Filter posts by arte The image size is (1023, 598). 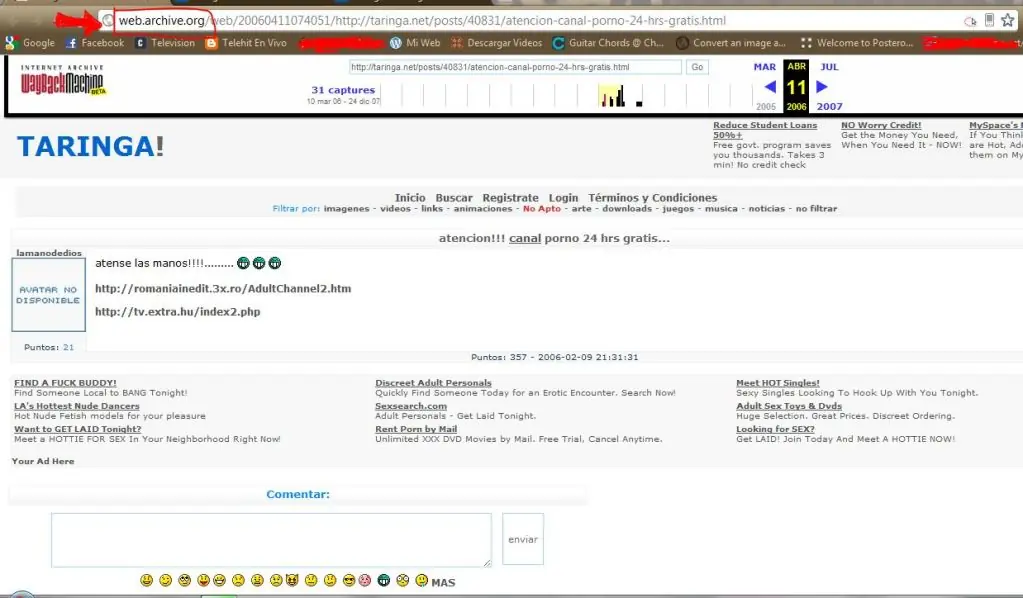(581, 209)
